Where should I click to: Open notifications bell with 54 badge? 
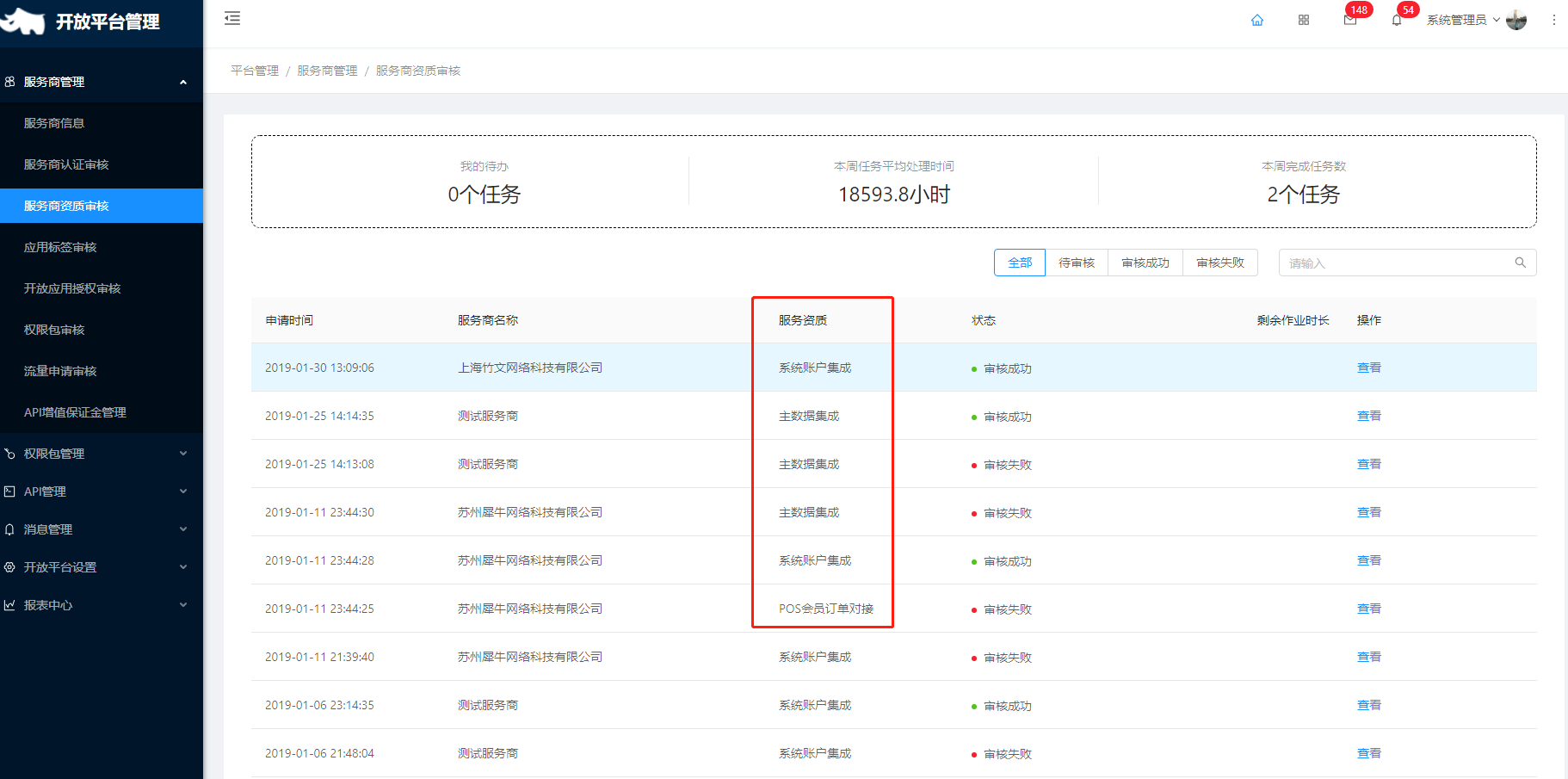[1397, 20]
